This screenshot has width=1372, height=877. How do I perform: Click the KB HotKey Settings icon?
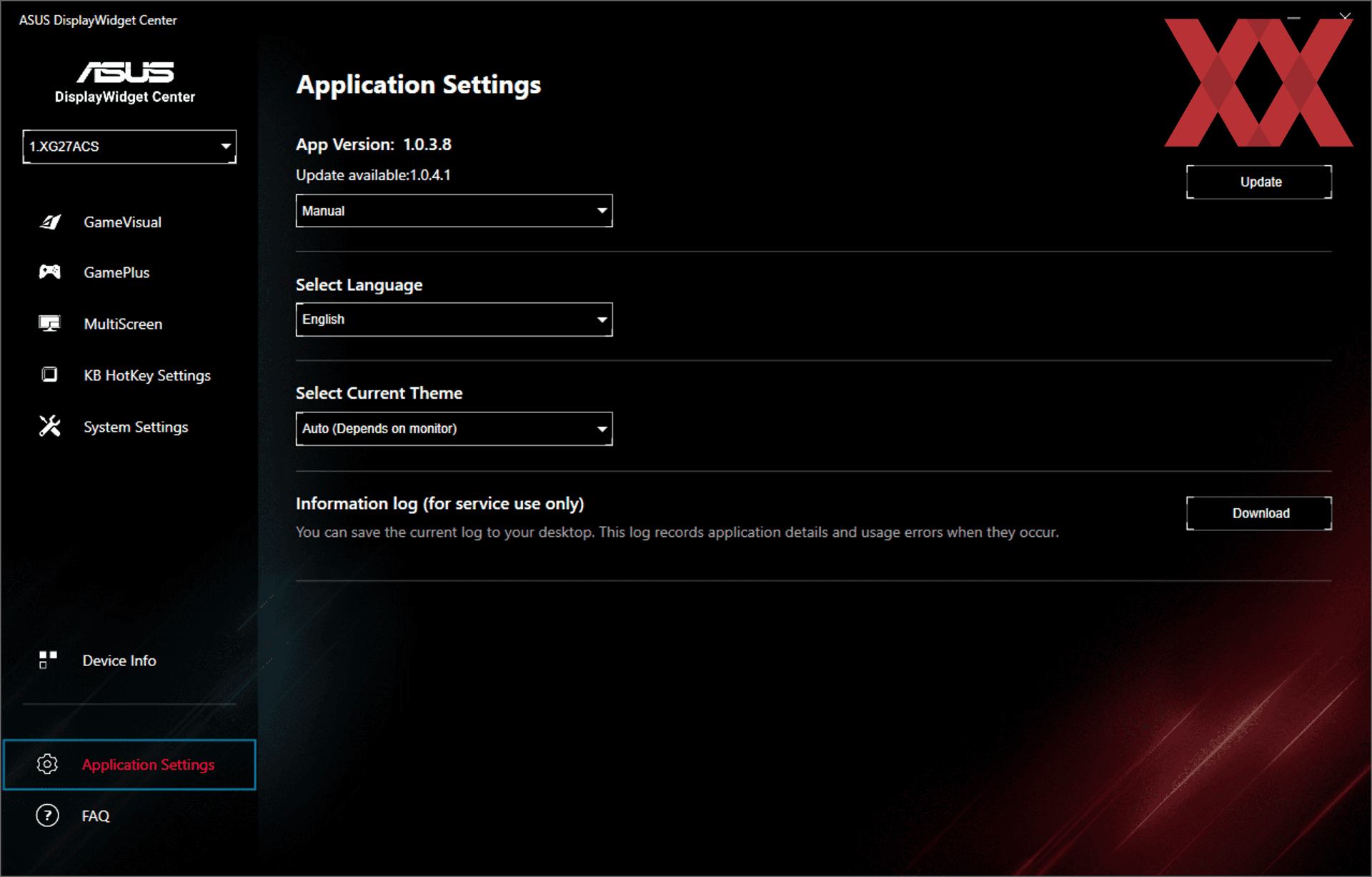pos(50,375)
